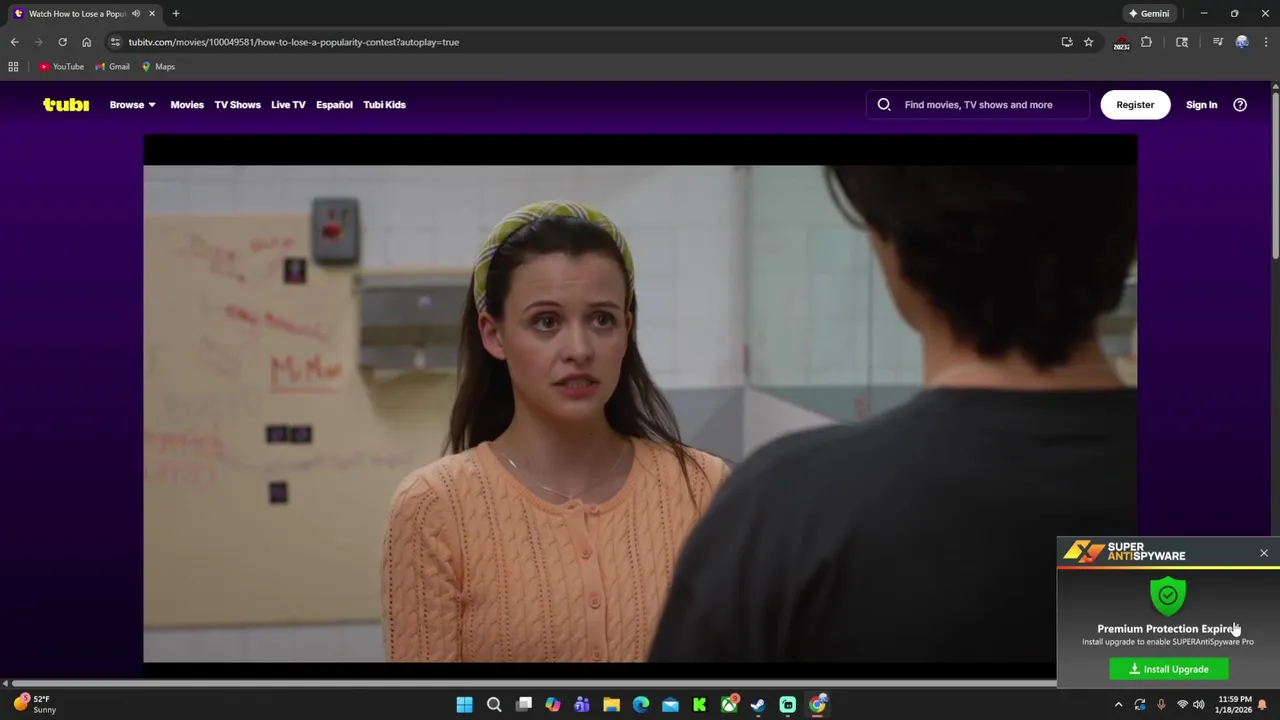Bookmark this page with the star icon
The width and height of the screenshot is (1280, 720).
point(1089,42)
